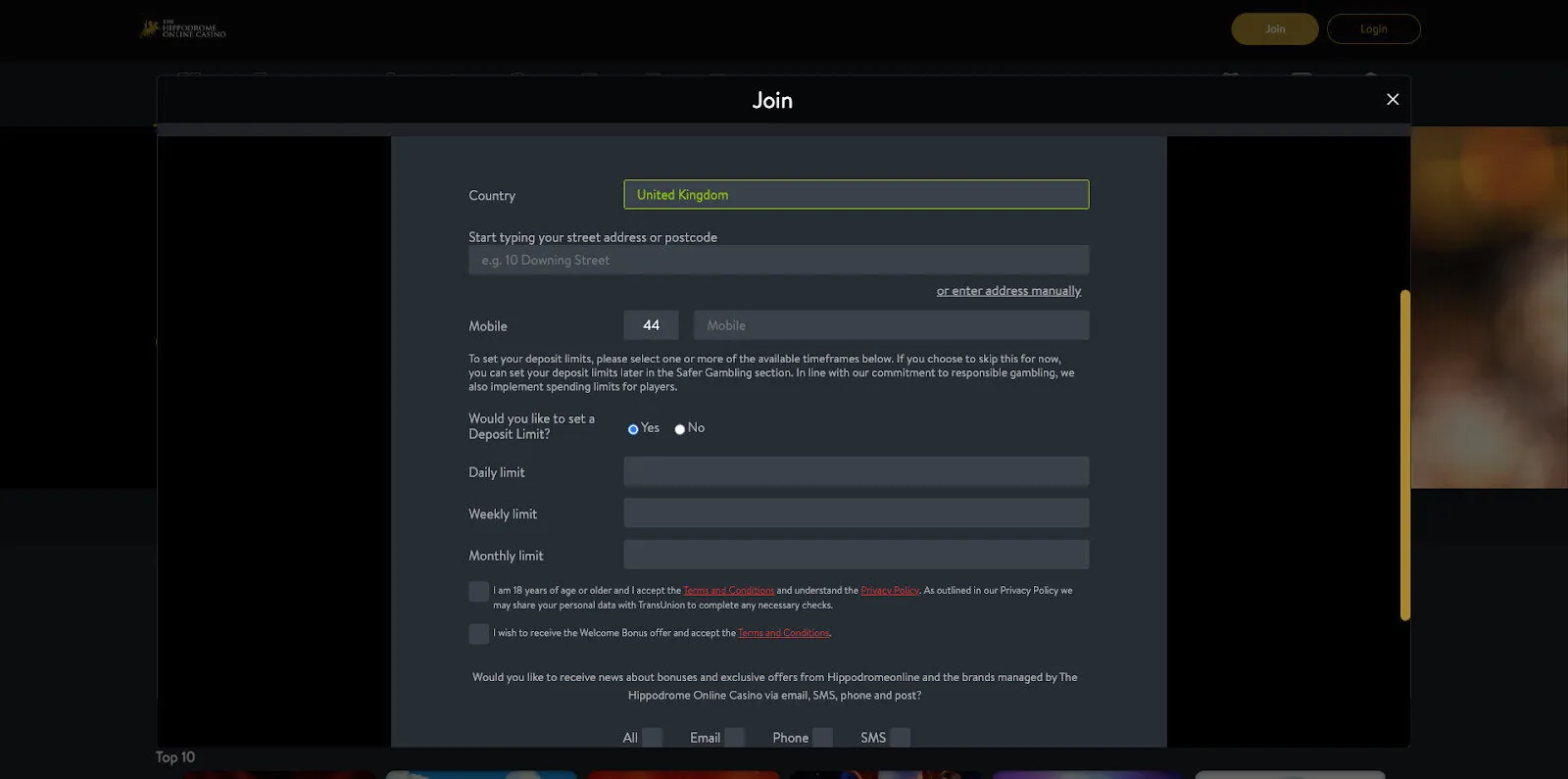Tick the All marketing checkbox
1568x779 pixels.
[652, 738]
